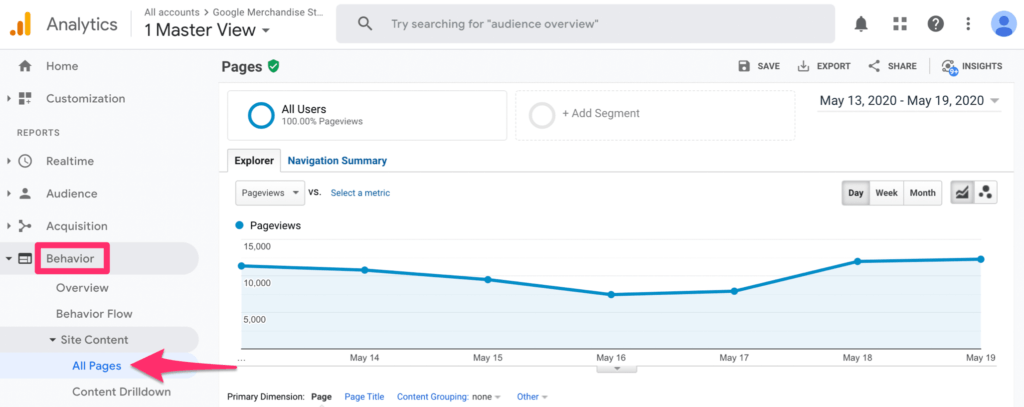Screen dimensions: 1024x407
Task: Collapse the Site Content subsection
Action: point(53,340)
